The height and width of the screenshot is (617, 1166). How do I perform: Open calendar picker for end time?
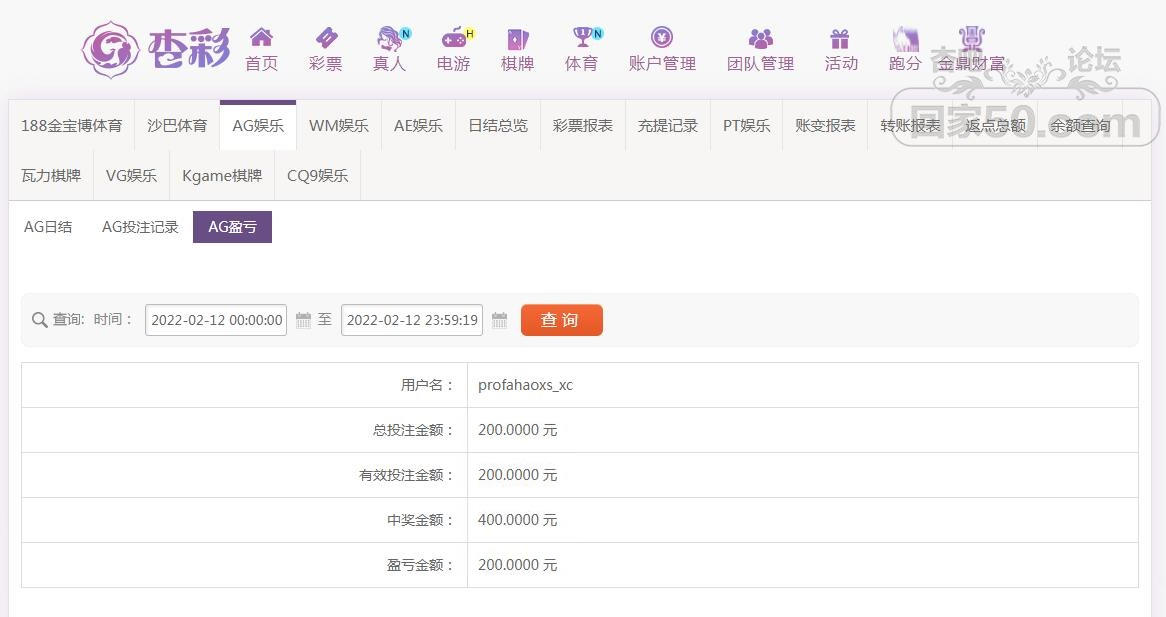(x=500, y=320)
